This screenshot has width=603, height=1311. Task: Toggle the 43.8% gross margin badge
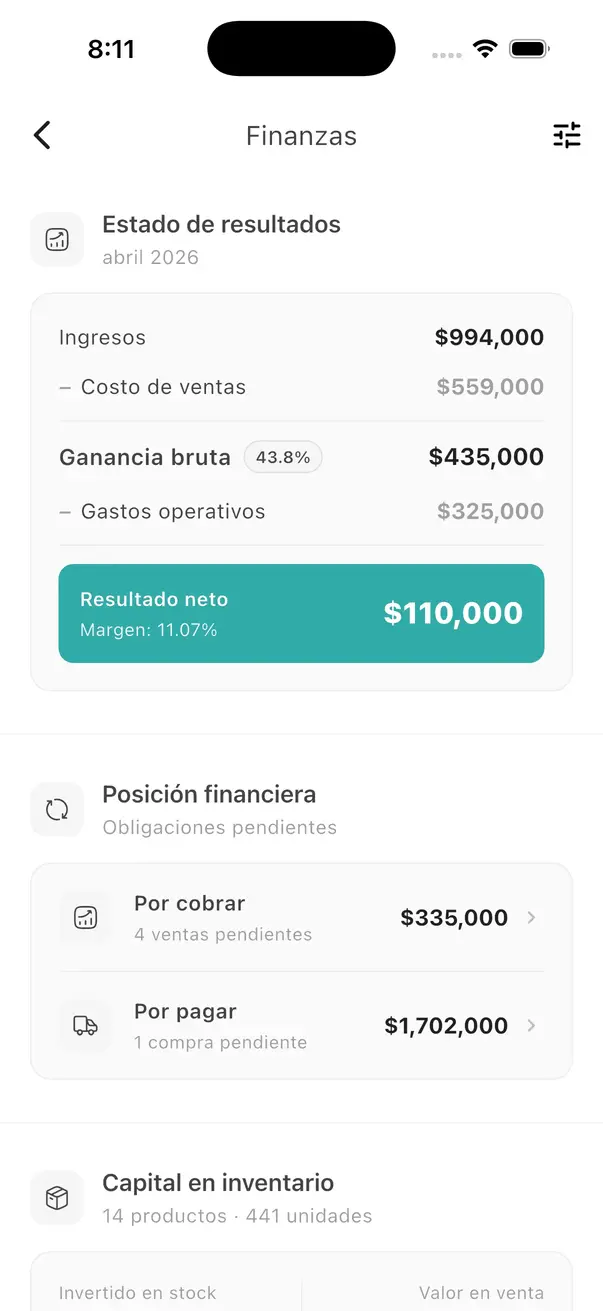point(283,457)
